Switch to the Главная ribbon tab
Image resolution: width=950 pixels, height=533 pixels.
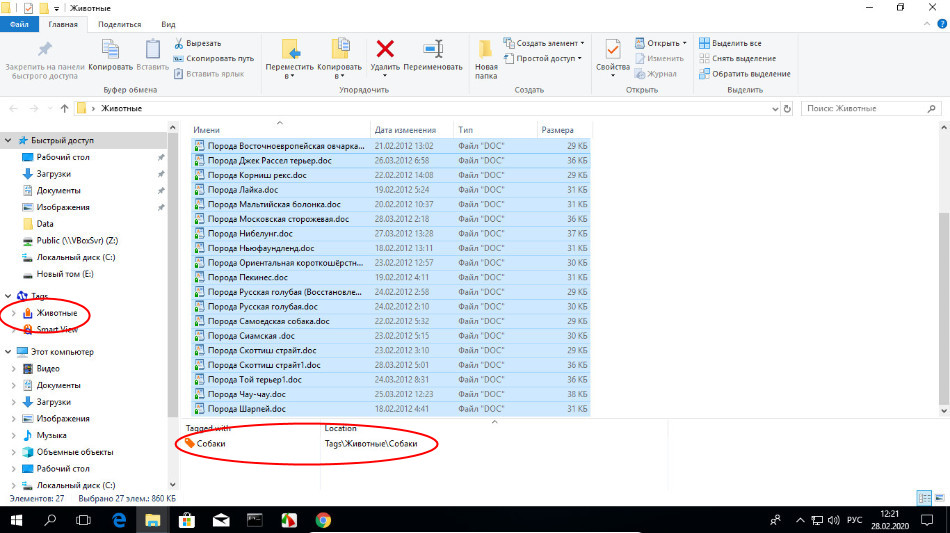[63, 24]
